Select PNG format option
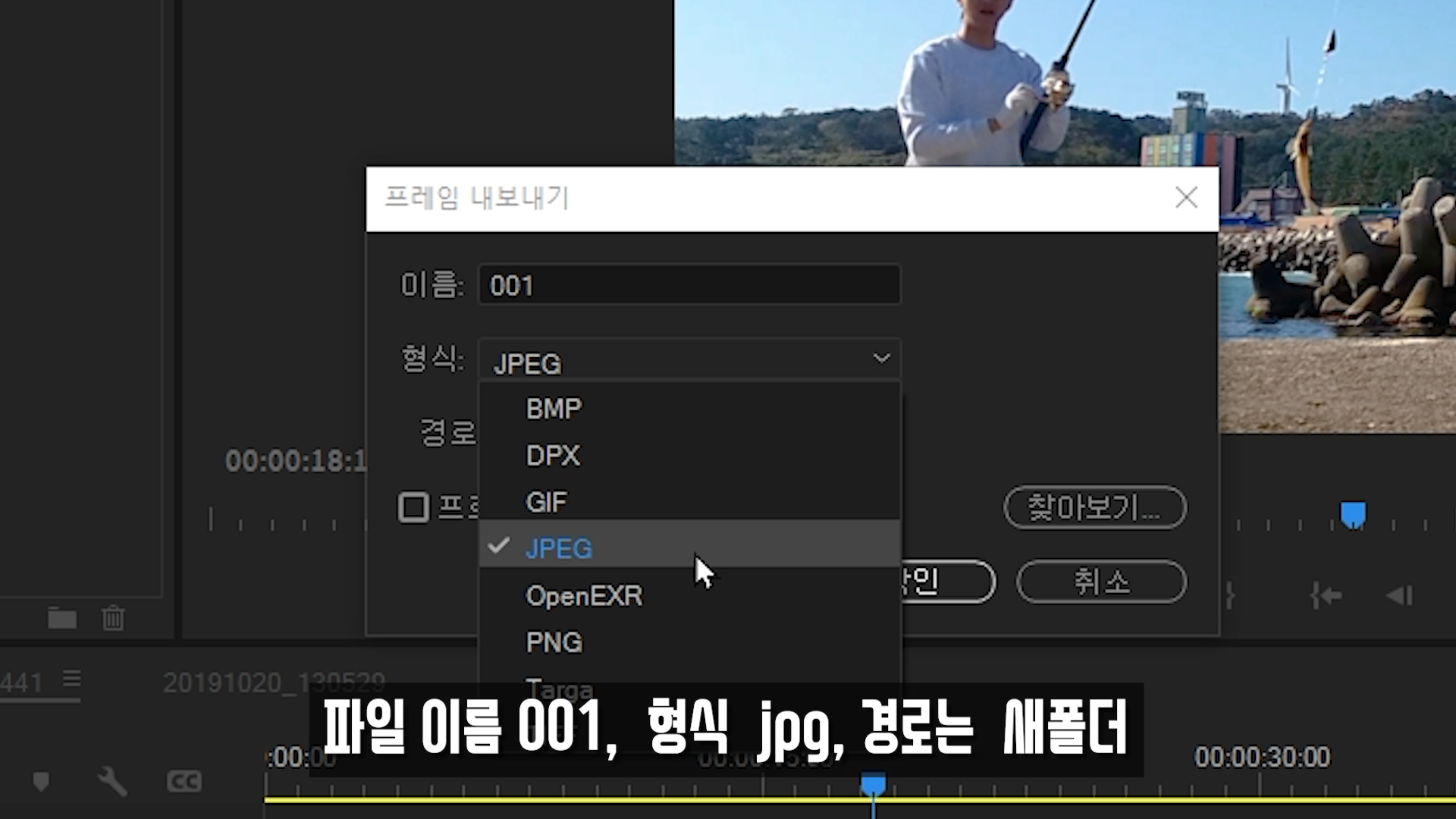Viewport: 1456px width, 819px height. 554,642
